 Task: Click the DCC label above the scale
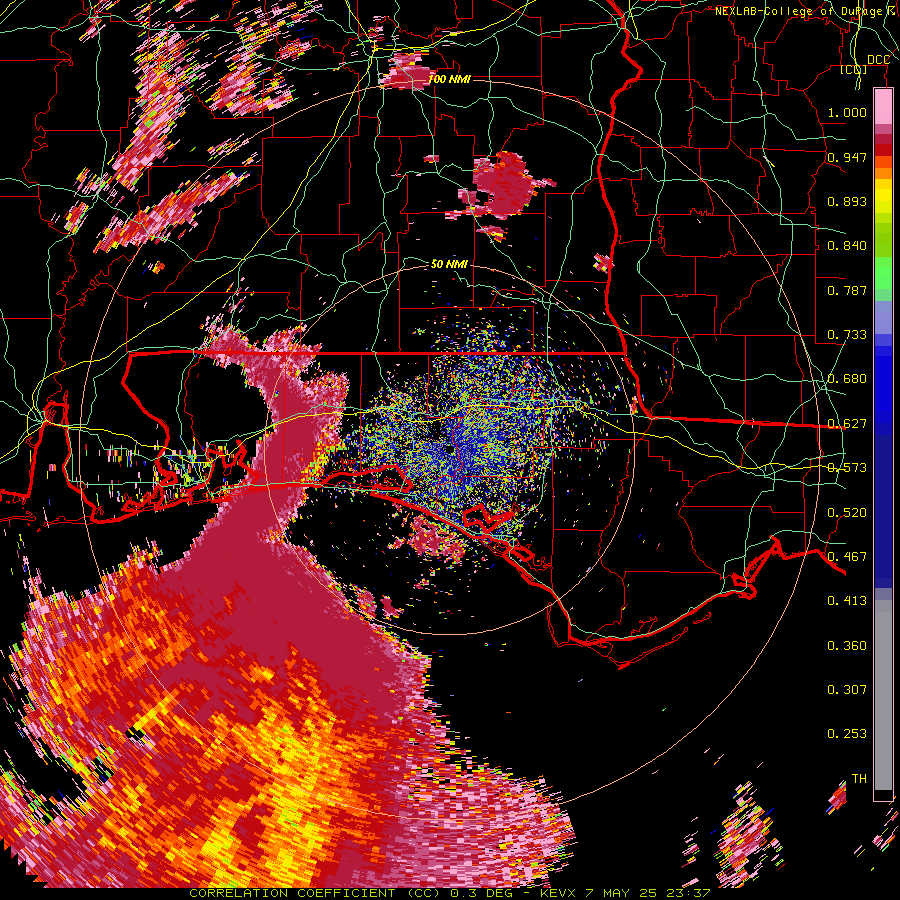(878, 60)
